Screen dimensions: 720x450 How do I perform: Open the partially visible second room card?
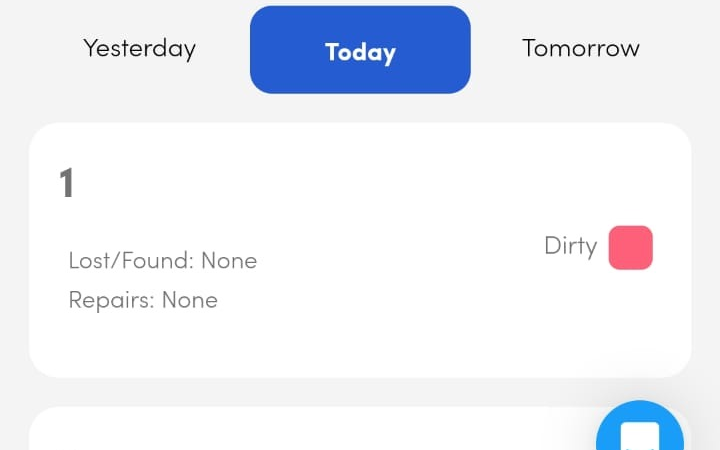pos(300,430)
